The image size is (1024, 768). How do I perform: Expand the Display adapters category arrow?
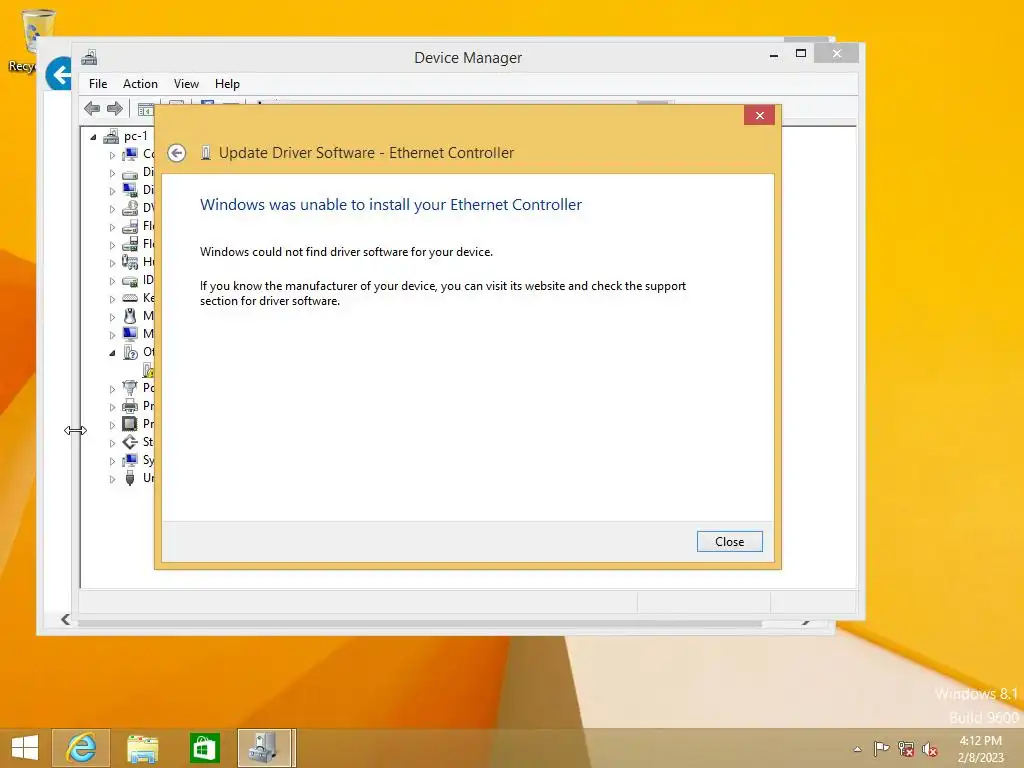(112, 191)
